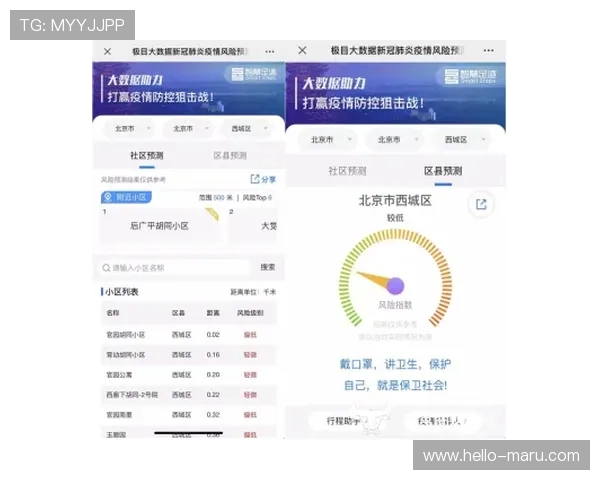The height and width of the screenshot is (480, 600).
Task: Open the three-dots menu on left screen
Action: tap(270, 51)
